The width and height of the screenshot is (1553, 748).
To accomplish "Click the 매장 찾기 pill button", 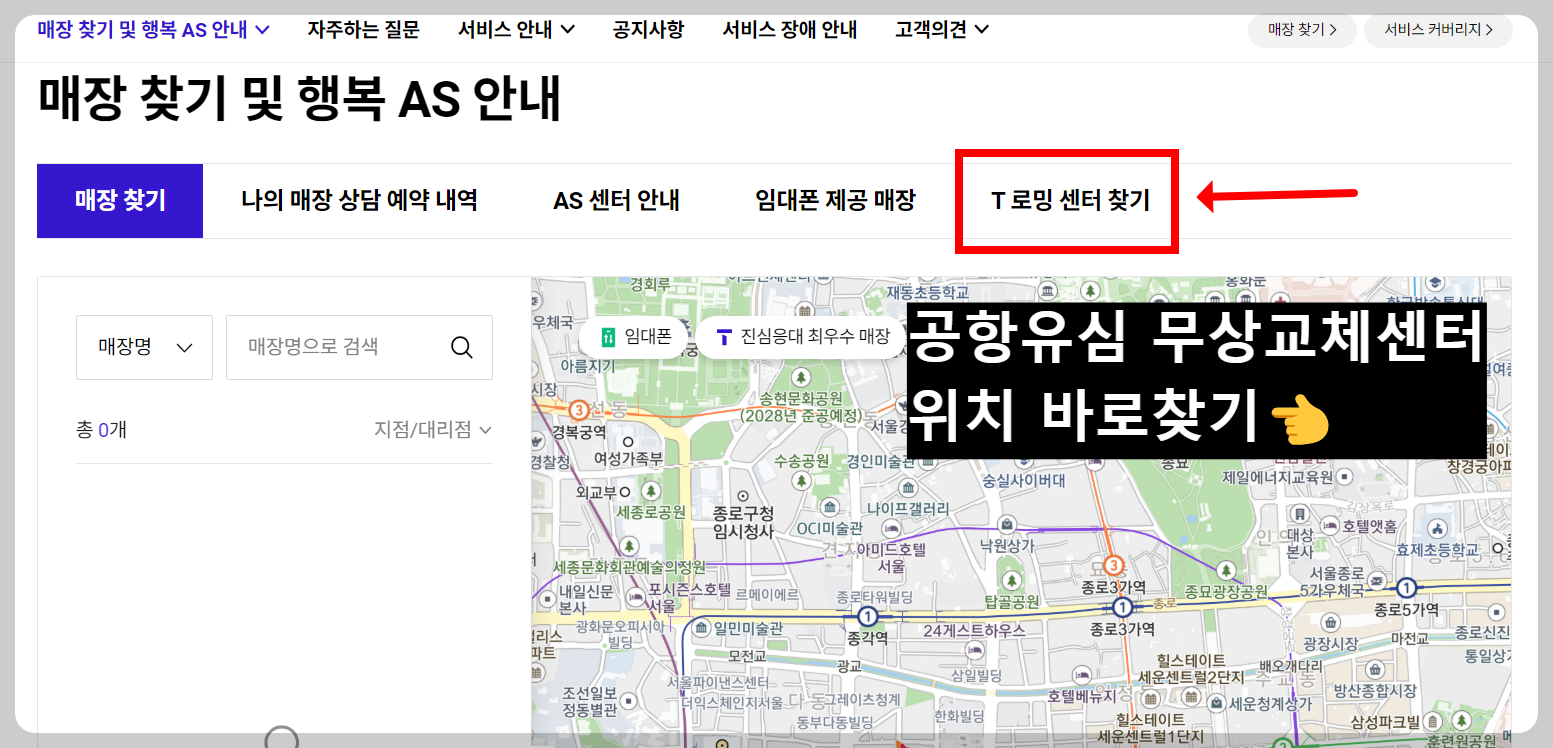I will pyautogui.click(x=1302, y=30).
